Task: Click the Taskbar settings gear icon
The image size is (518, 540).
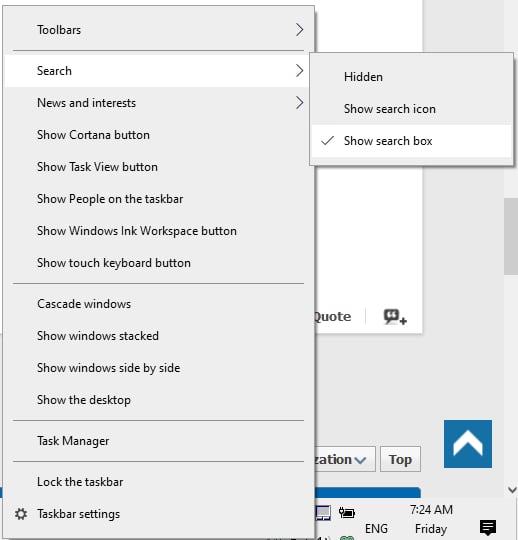Action: [21, 514]
